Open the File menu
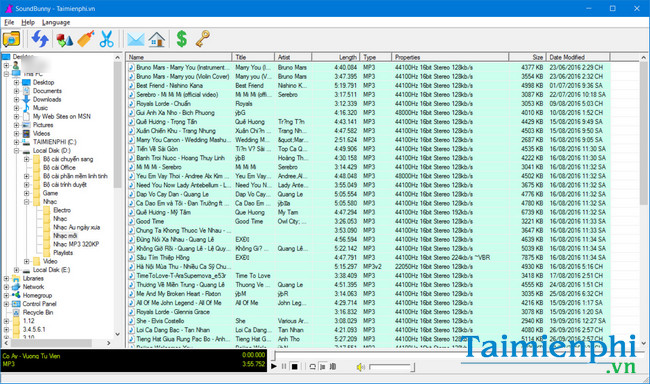This screenshot has width=650, height=384. tap(9, 22)
